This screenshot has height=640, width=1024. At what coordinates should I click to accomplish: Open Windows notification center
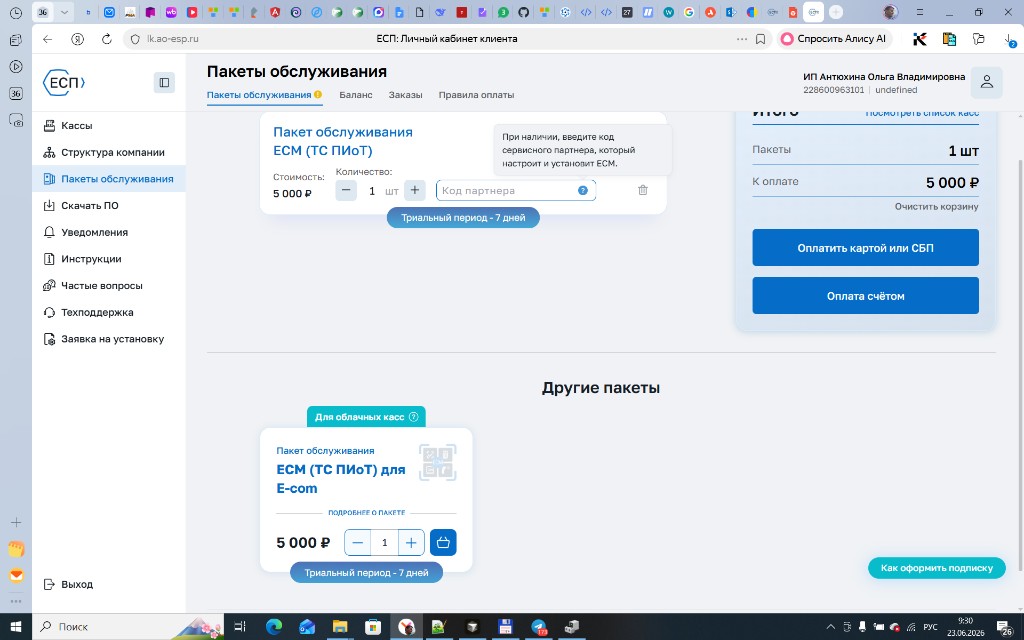click(1004, 628)
